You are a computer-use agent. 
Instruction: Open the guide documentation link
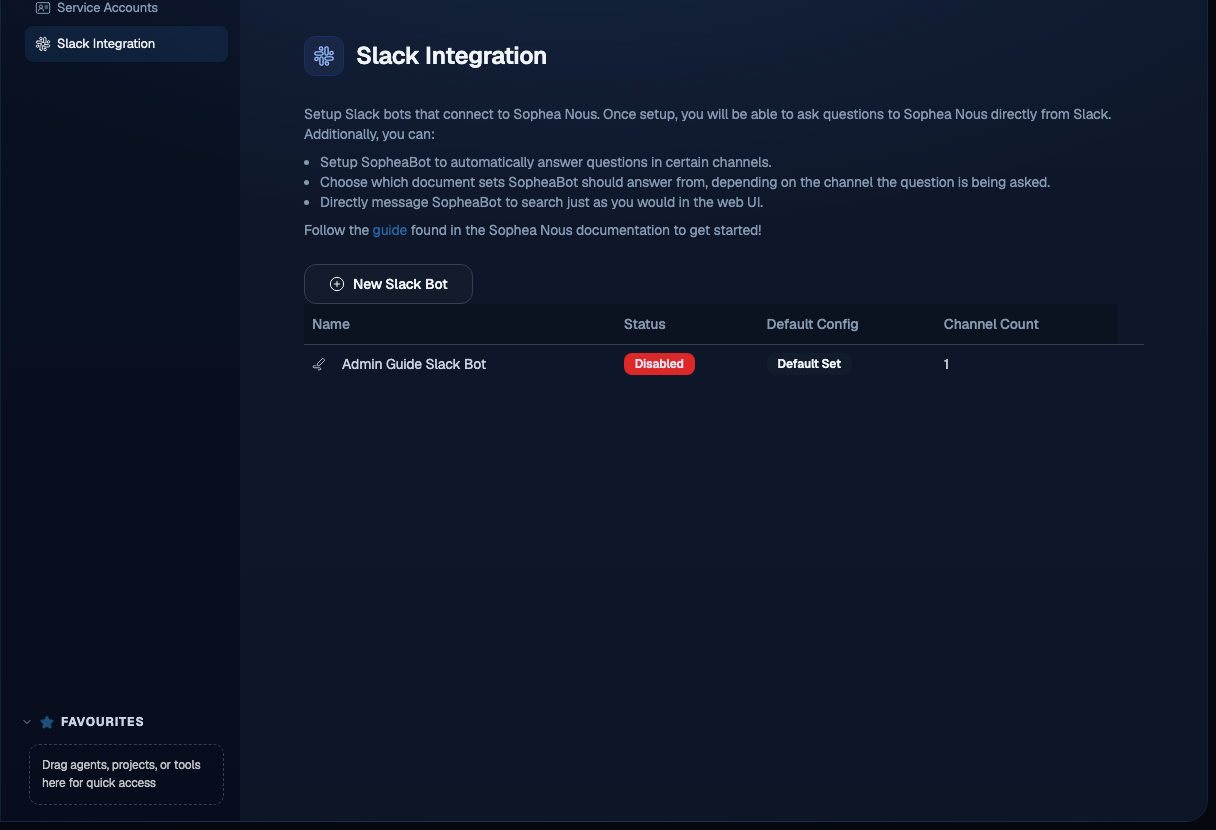390,230
